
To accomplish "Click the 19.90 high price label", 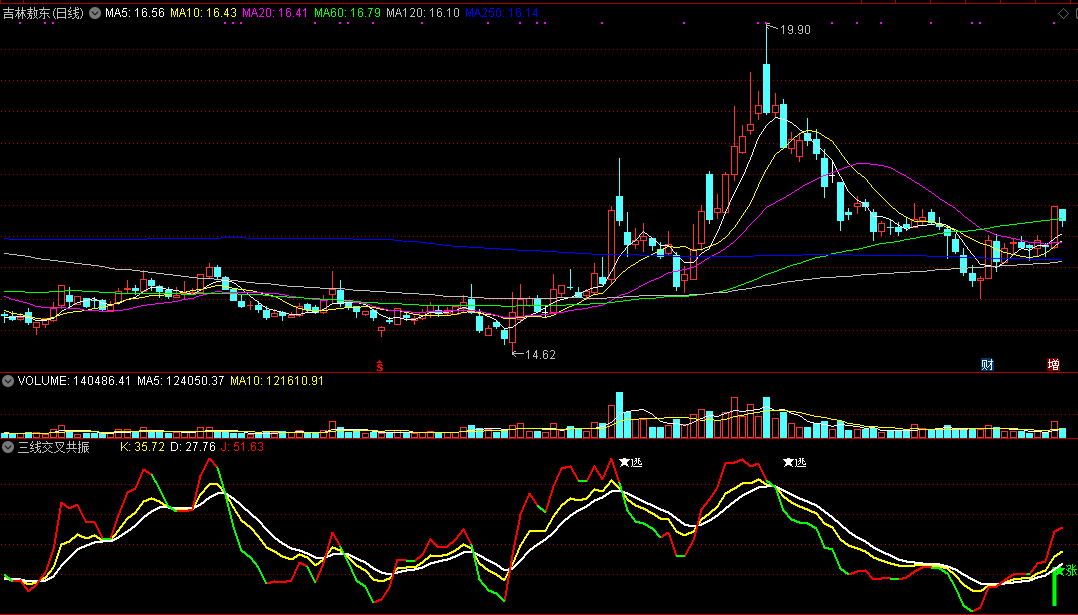I will [795, 30].
